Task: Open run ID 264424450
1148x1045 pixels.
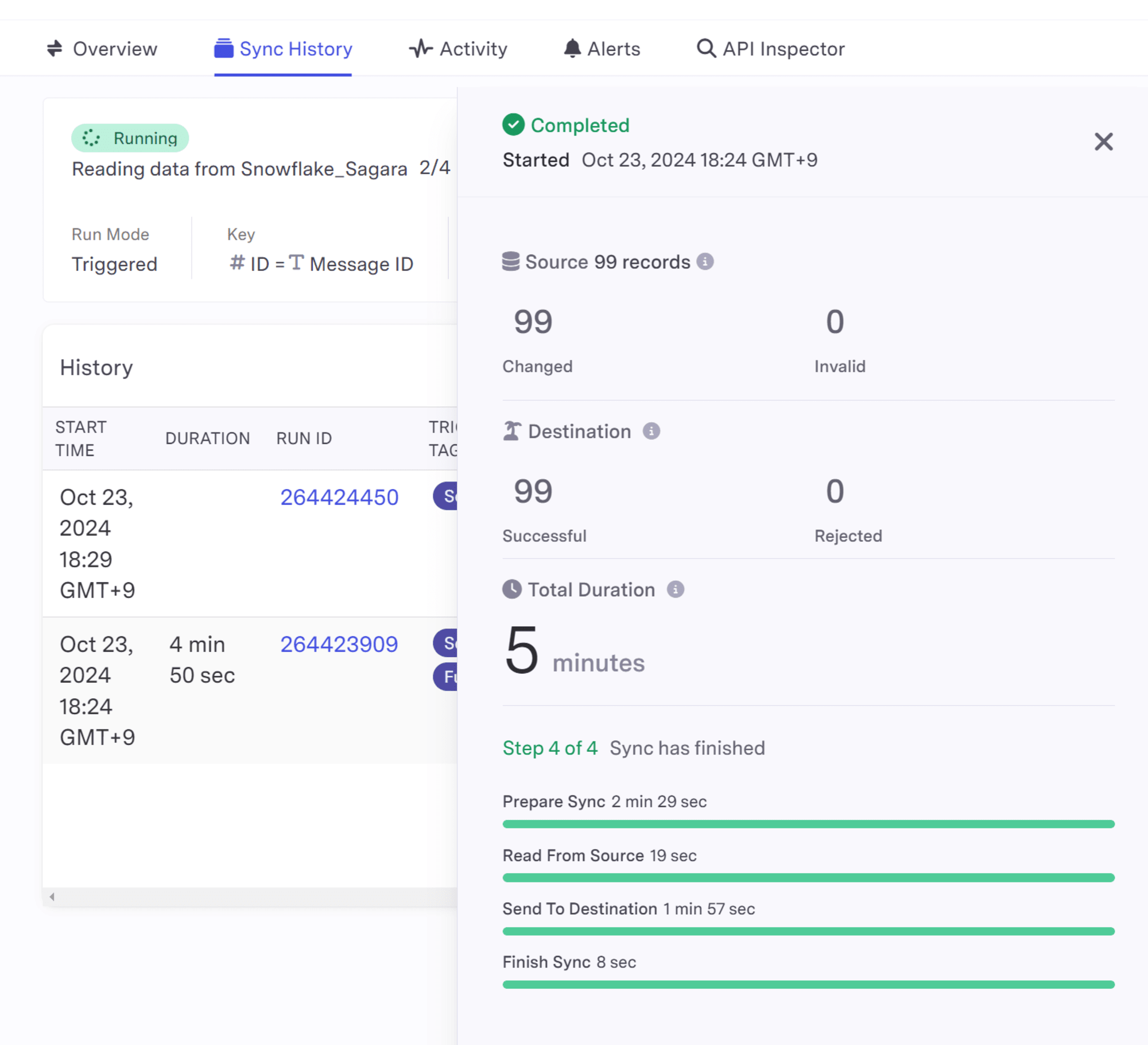Action: click(339, 498)
